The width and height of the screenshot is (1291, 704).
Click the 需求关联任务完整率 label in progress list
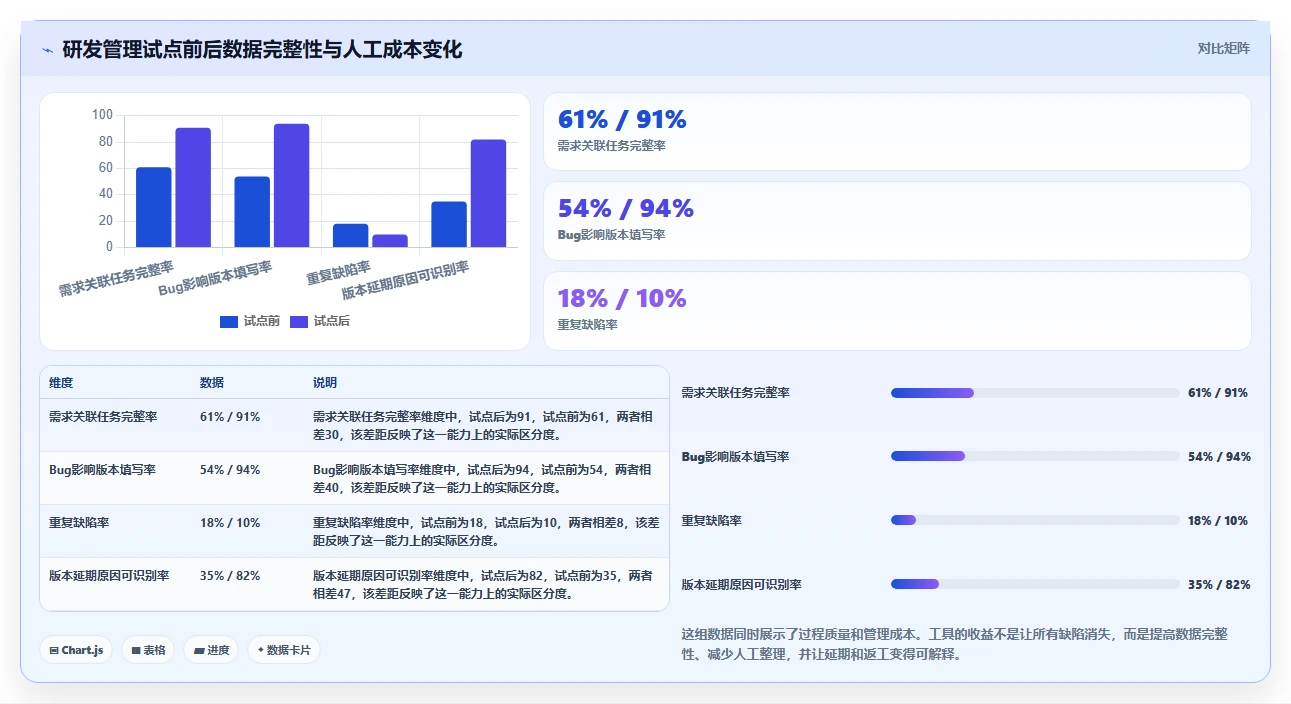pos(735,393)
